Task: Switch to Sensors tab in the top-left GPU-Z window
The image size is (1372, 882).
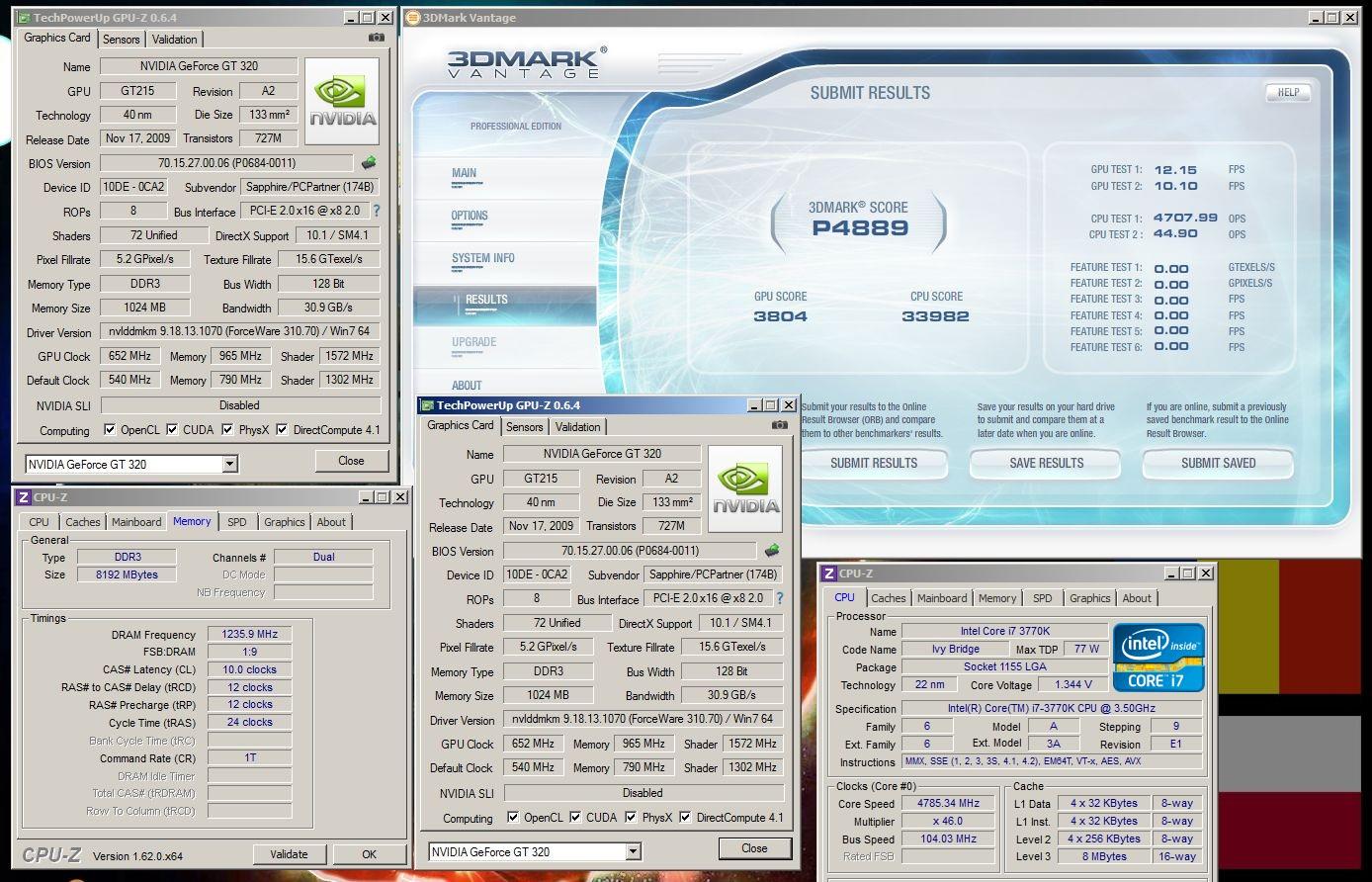Action: coord(122,40)
